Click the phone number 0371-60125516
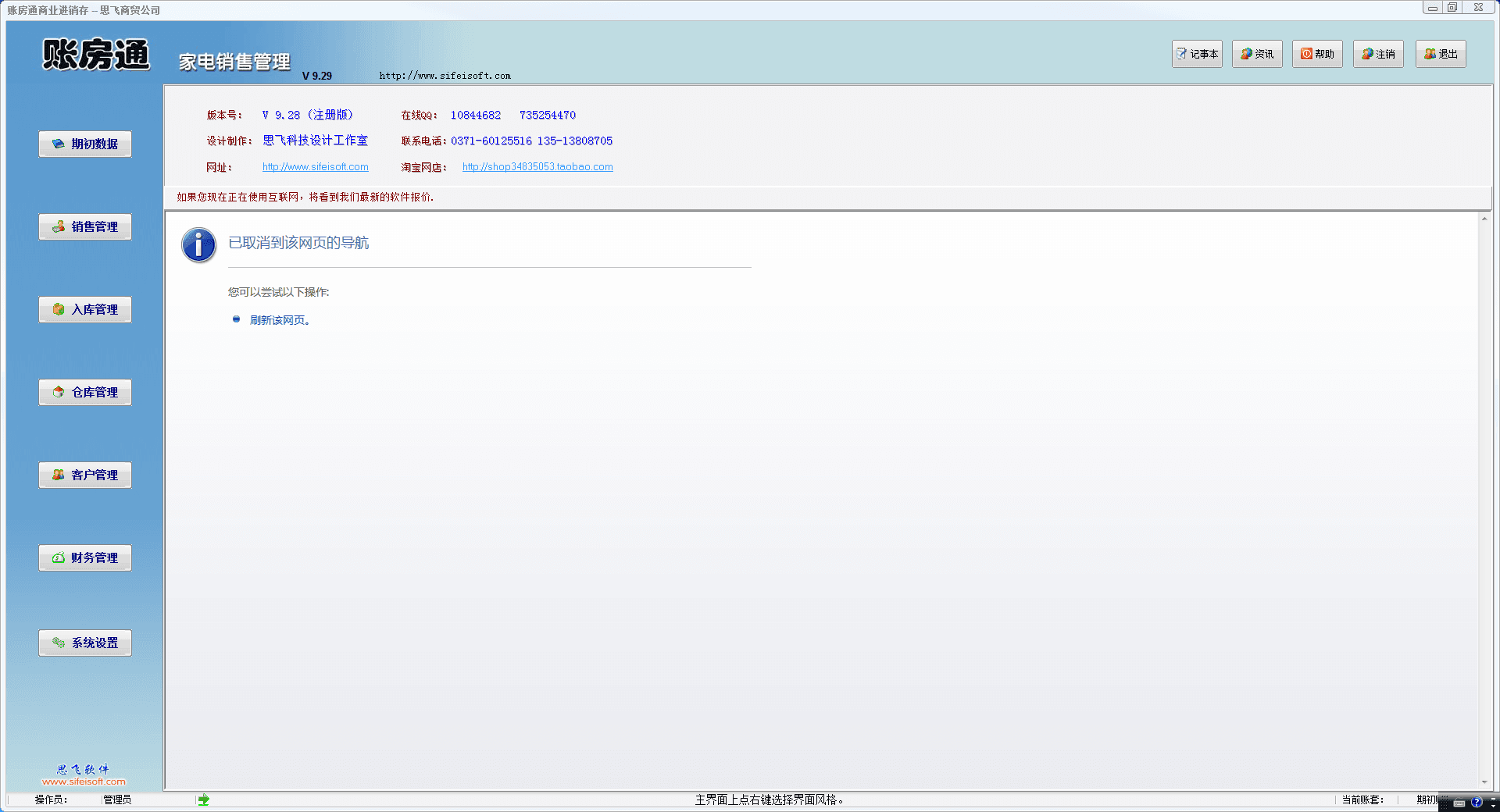The width and height of the screenshot is (1500, 812). [491, 141]
